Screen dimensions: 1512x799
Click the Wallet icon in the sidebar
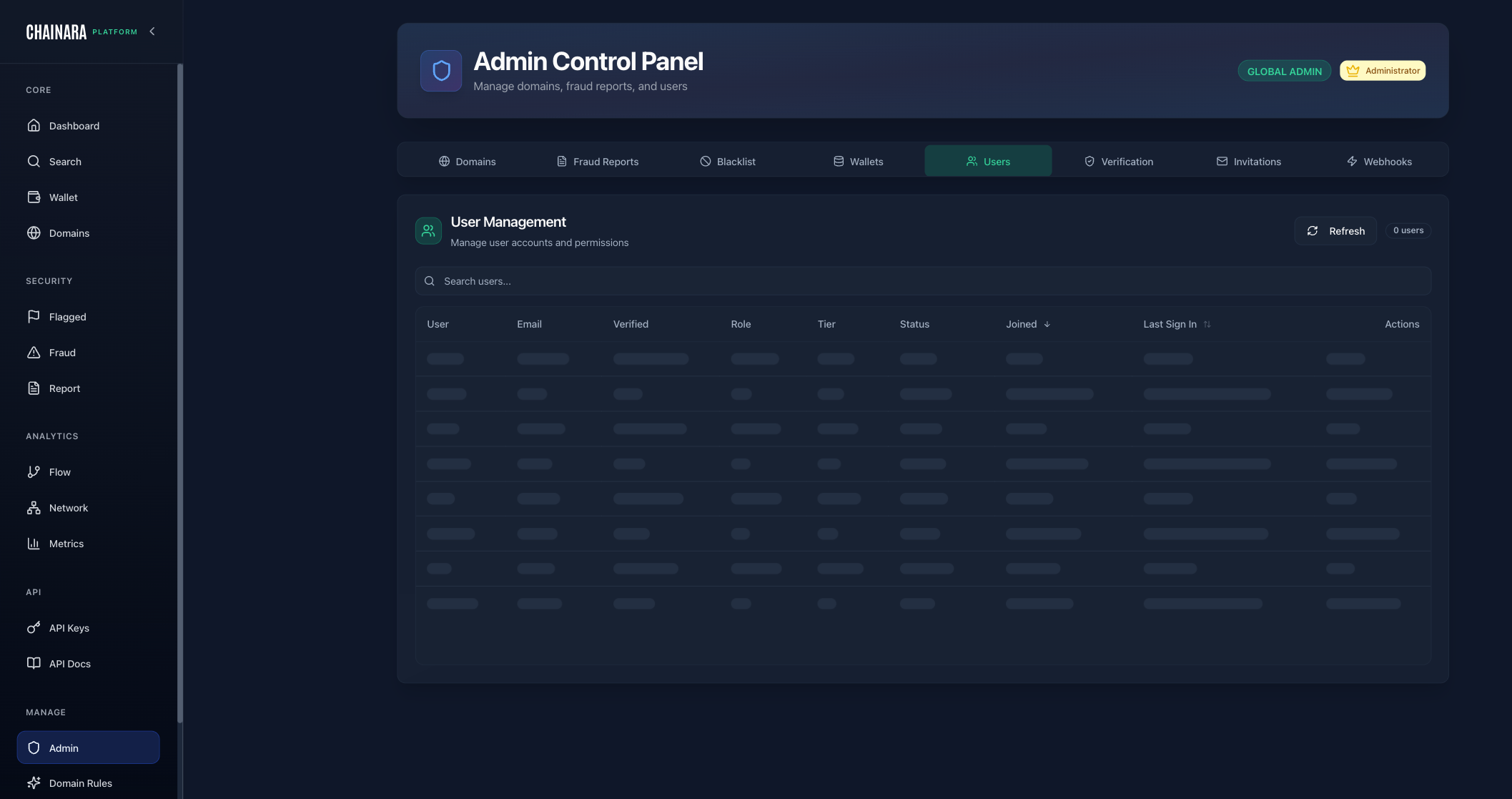34,197
